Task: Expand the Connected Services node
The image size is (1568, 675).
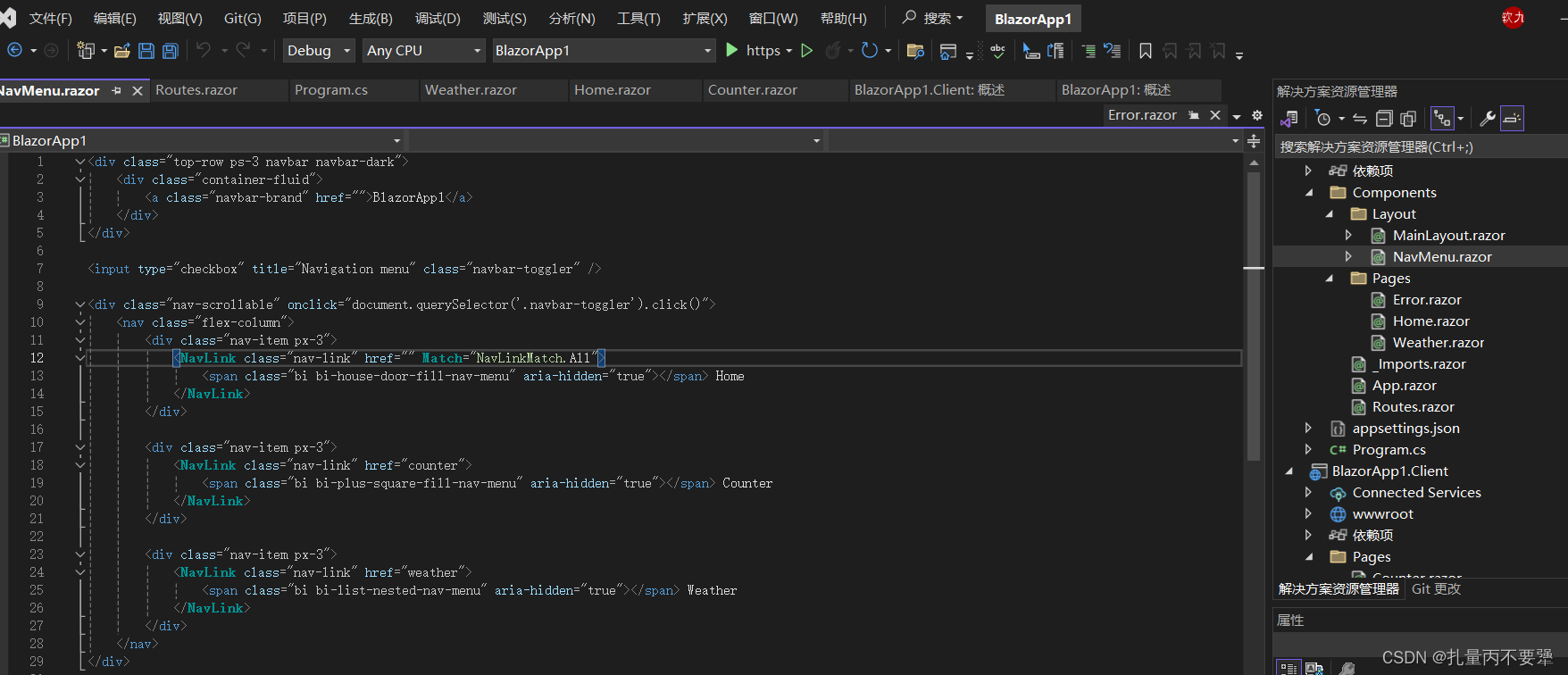Action: pyautogui.click(x=1308, y=493)
